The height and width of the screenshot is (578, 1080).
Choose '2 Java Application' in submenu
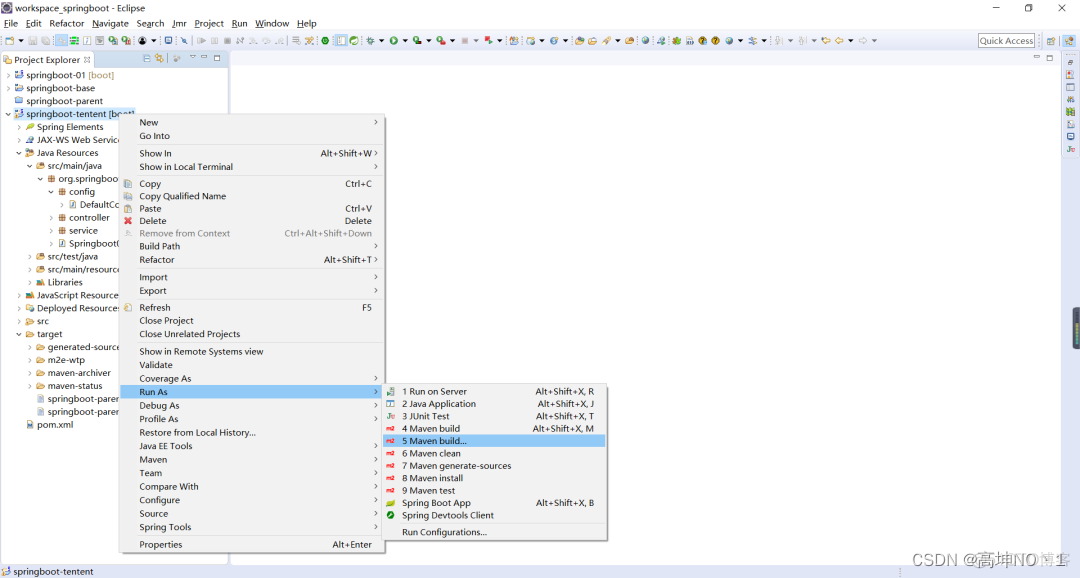point(495,404)
